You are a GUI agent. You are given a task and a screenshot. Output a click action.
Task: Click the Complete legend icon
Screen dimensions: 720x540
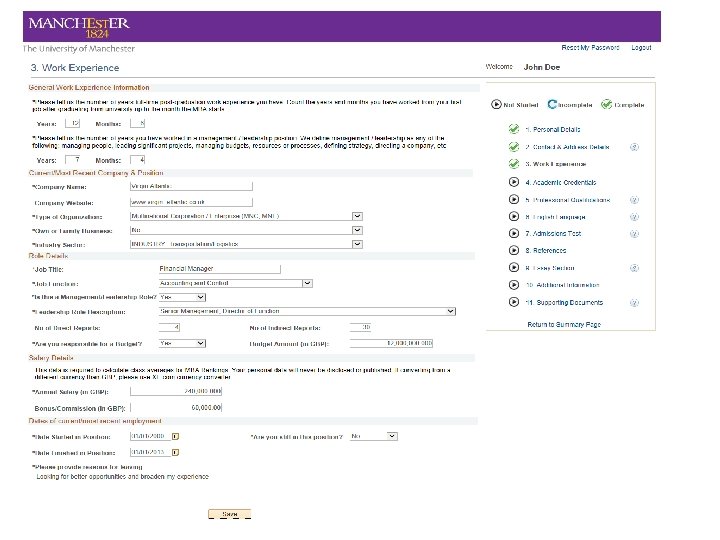coord(607,104)
